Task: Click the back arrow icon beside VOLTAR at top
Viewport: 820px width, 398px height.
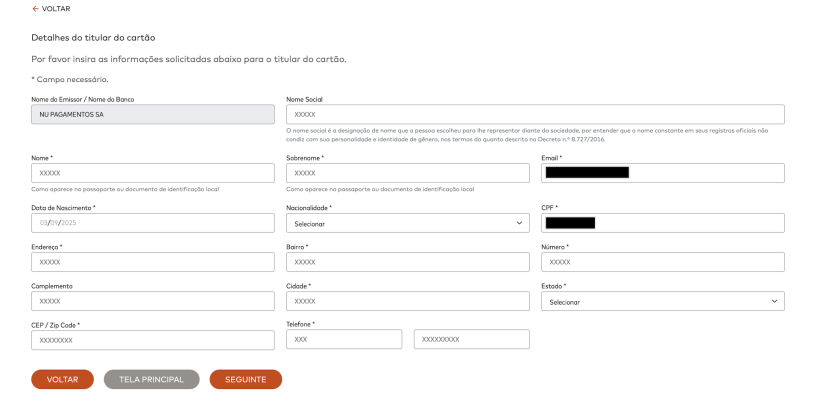Action: [36, 9]
